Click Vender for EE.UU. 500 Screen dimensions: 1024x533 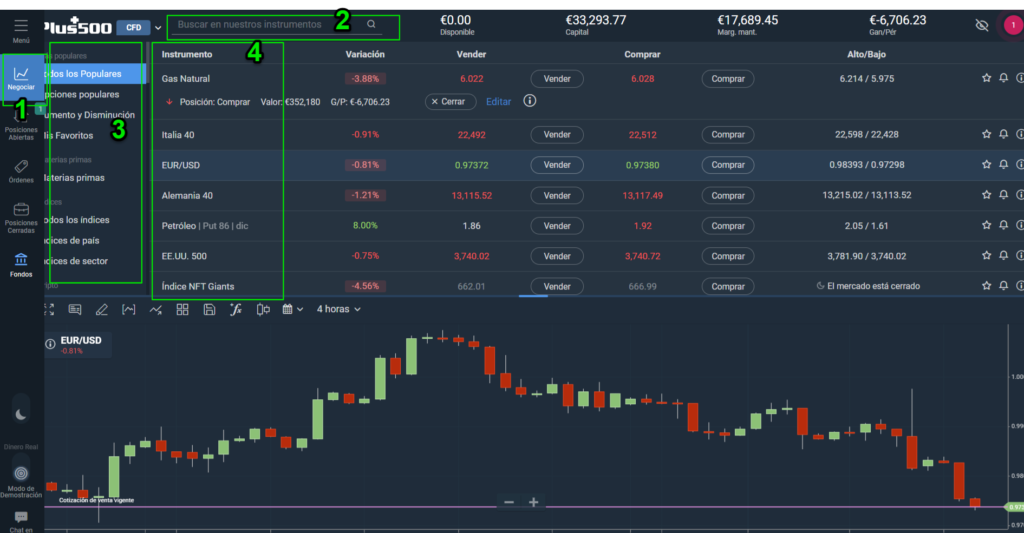(x=557, y=256)
